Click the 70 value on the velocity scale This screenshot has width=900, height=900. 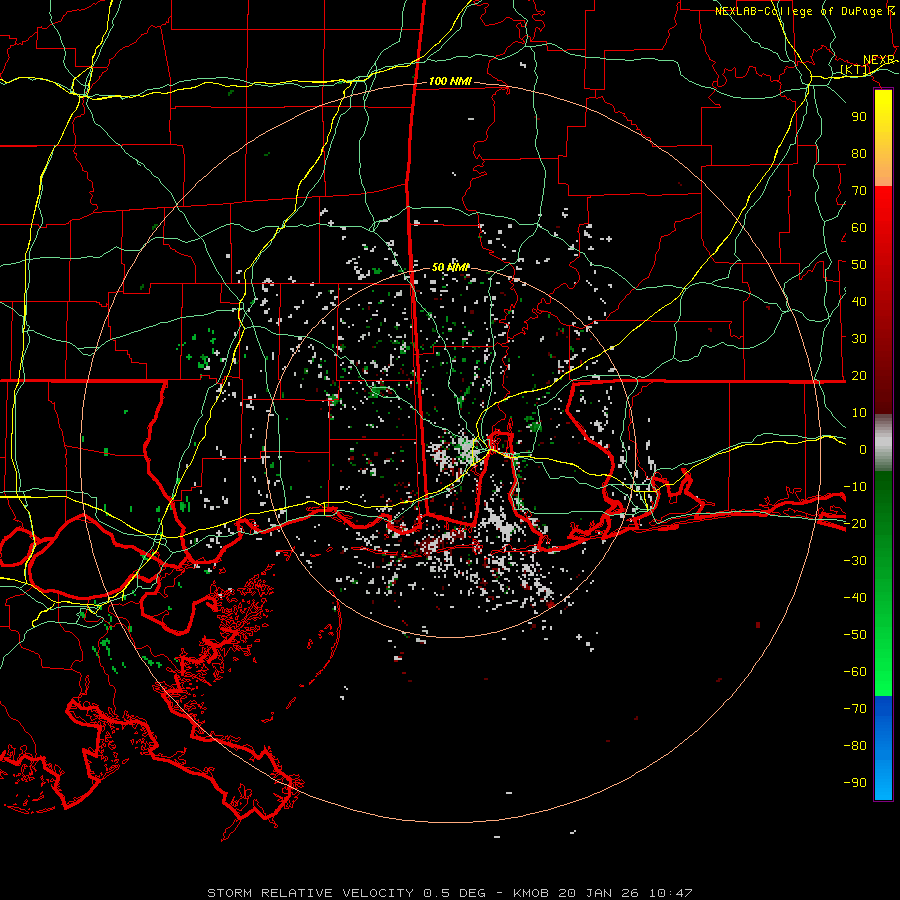point(859,191)
